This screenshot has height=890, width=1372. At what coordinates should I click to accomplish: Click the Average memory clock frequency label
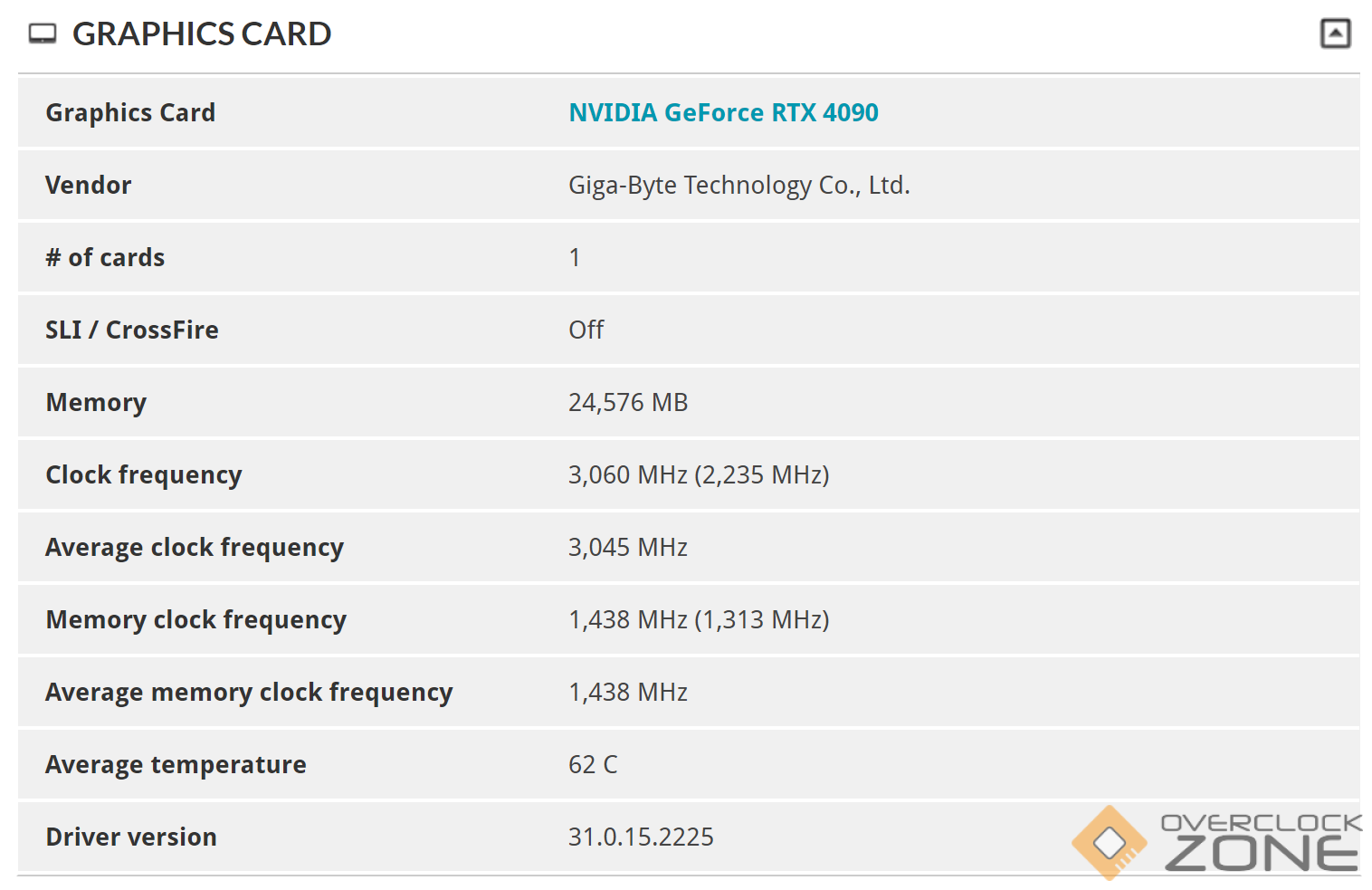249,692
